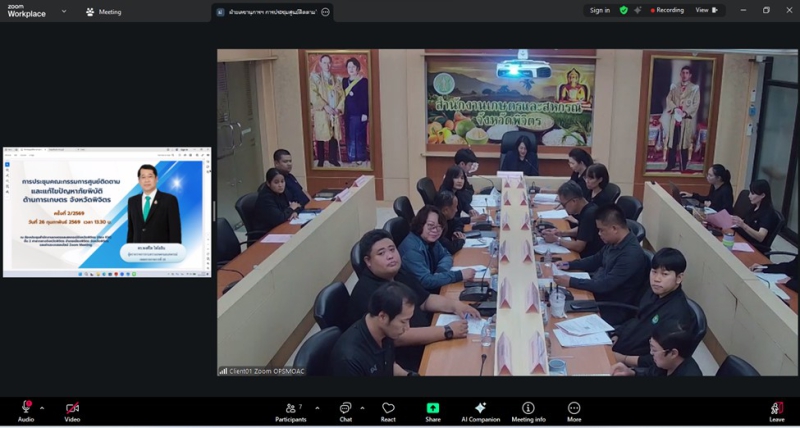The width and height of the screenshot is (800, 428).
Task: Open the View layout menu
Action: (x=706, y=10)
